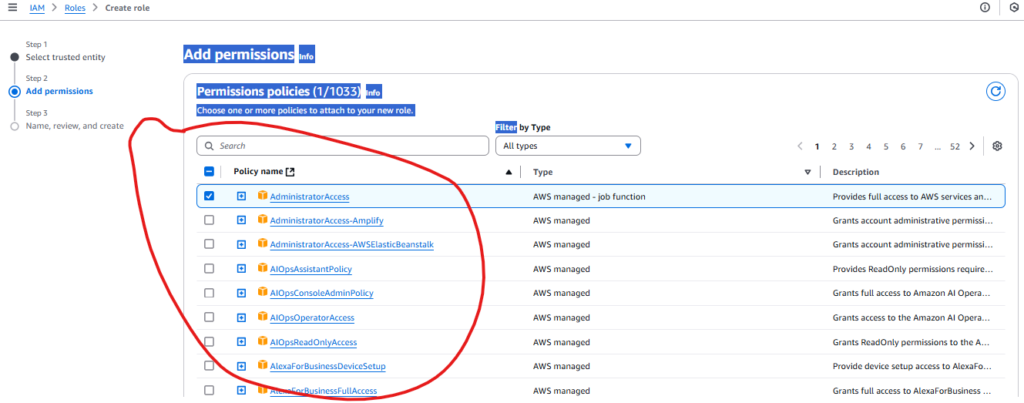
Task: Jump to page 2 of policies
Action: [834, 146]
